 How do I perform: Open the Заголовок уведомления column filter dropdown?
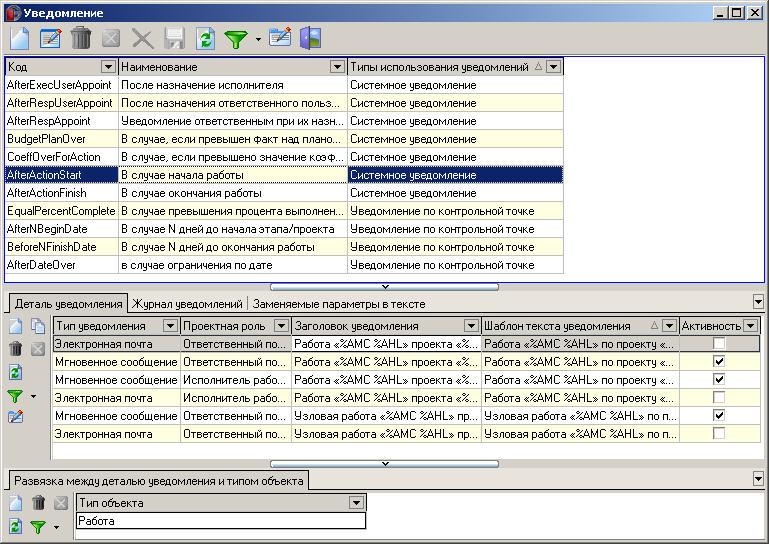click(x=471, y=326)
